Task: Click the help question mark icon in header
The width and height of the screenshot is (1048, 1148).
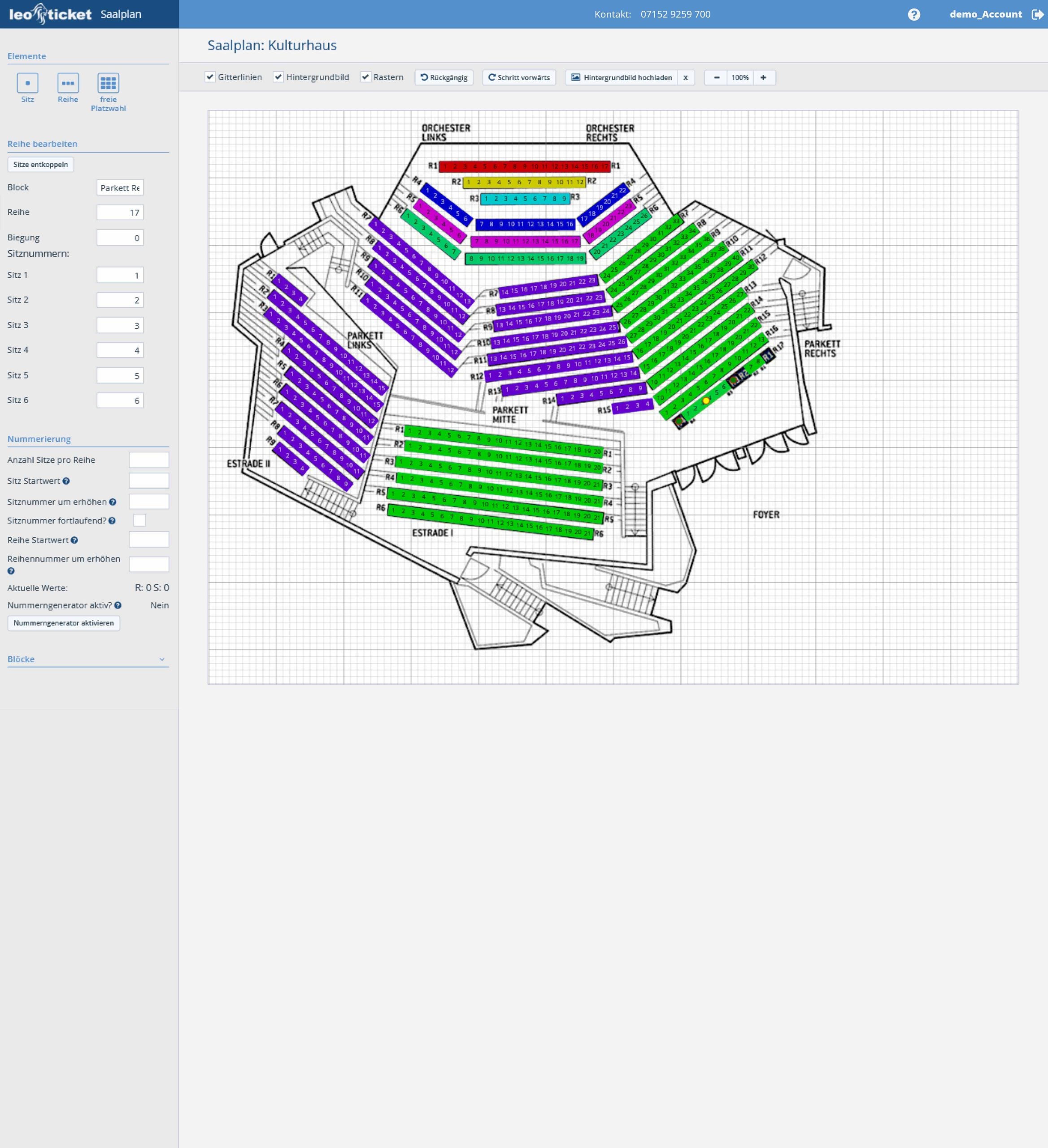Action: point(913,14)
